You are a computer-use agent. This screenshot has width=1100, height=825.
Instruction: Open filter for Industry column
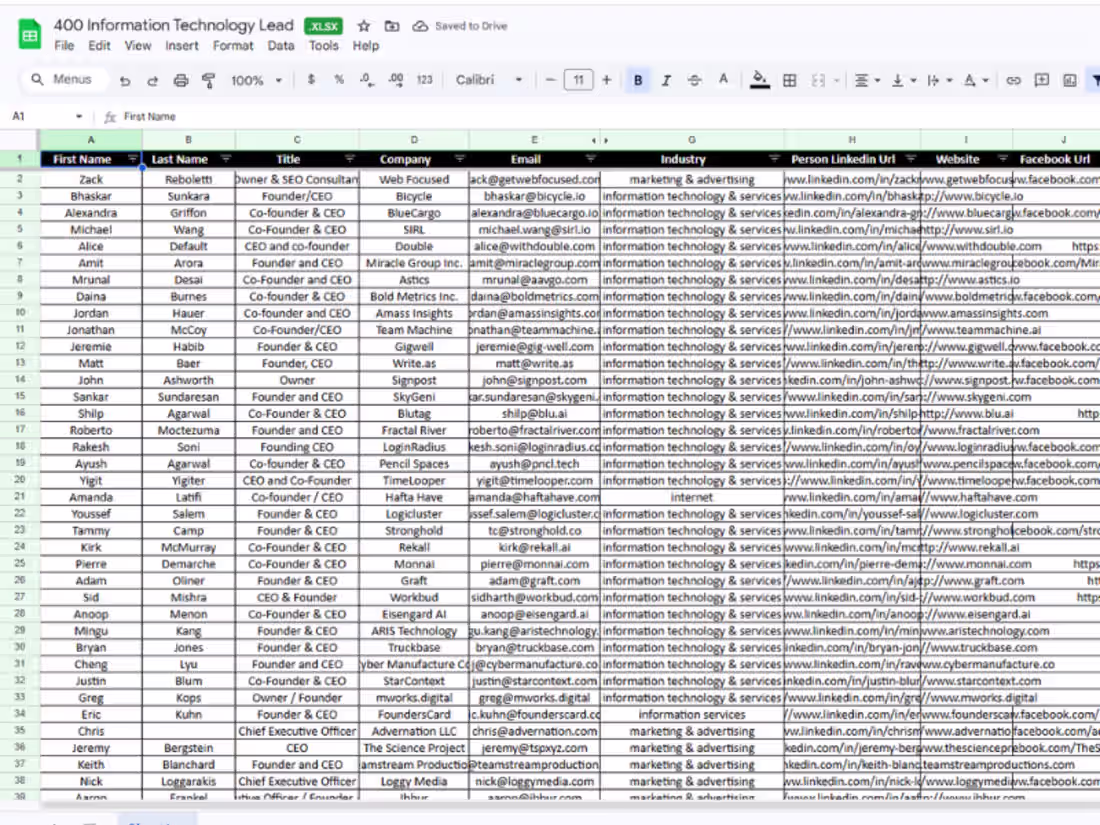tap(774, 159)
